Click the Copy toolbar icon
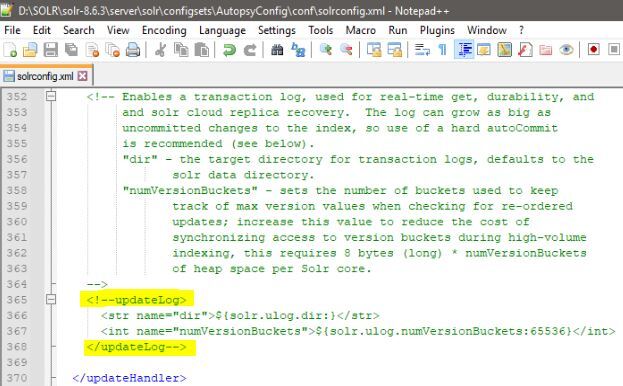Screen dimensions: 623x386 pyautogui.click(x=181, y=50)
